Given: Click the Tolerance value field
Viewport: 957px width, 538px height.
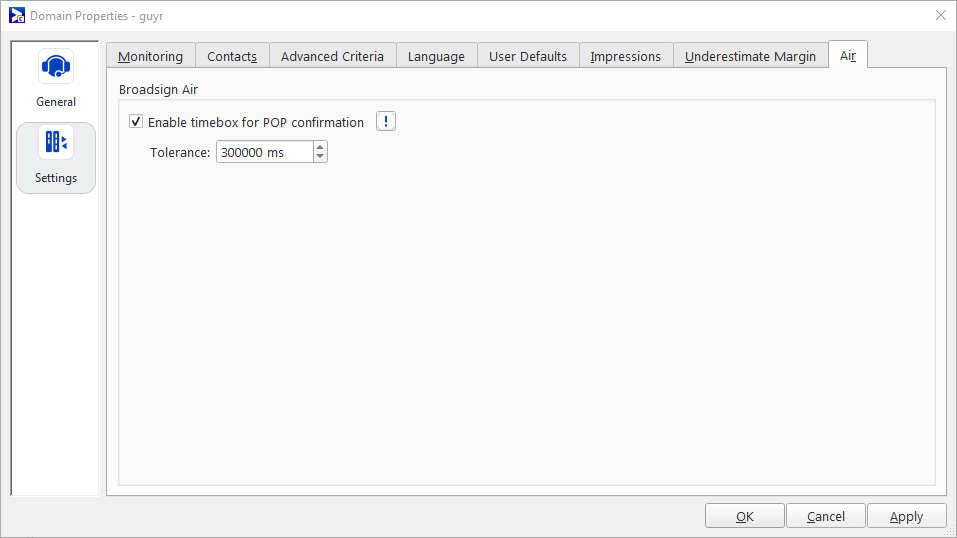Looking at the screenshot, I should tap(264, 152).
